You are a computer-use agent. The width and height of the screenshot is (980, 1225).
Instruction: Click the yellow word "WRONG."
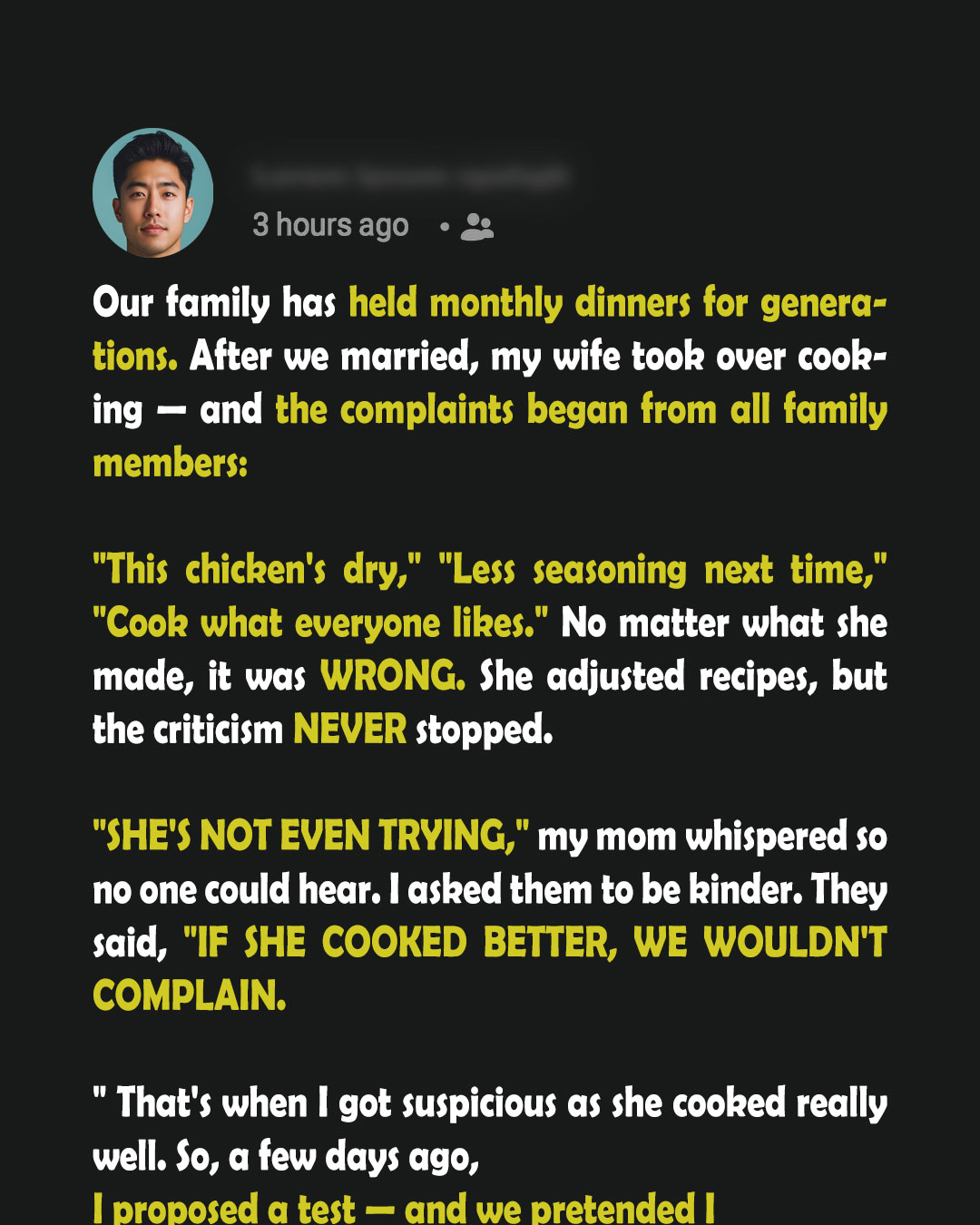393,676
